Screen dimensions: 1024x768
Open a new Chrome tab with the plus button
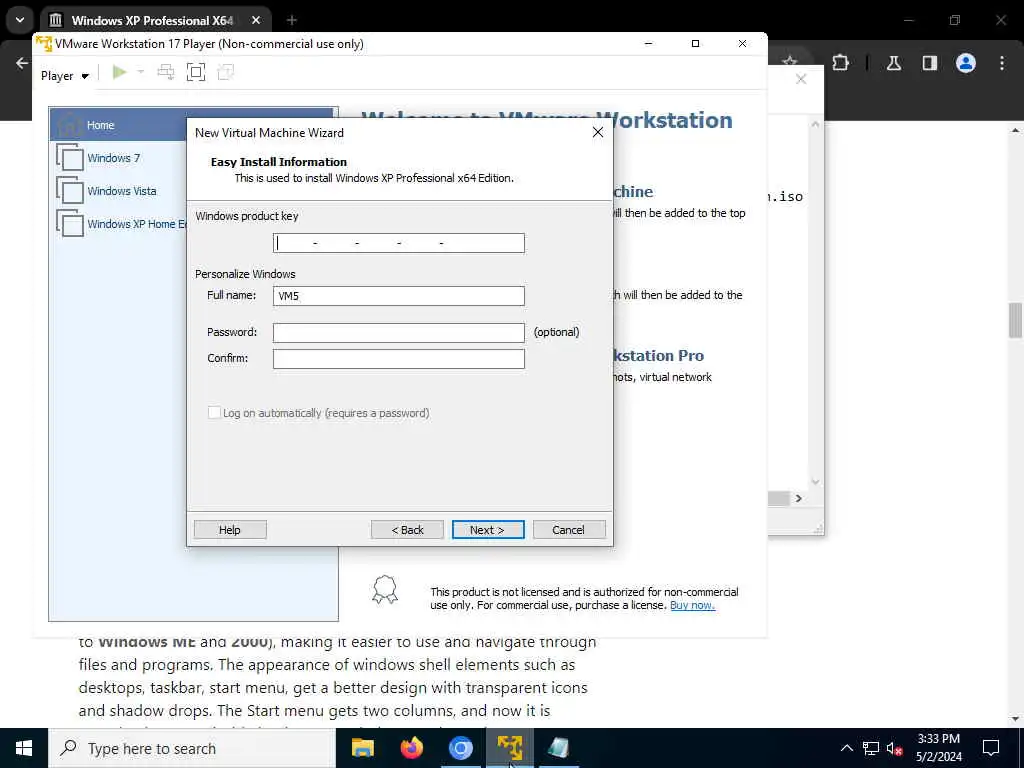pyautogui.click(x=292, y=20)
